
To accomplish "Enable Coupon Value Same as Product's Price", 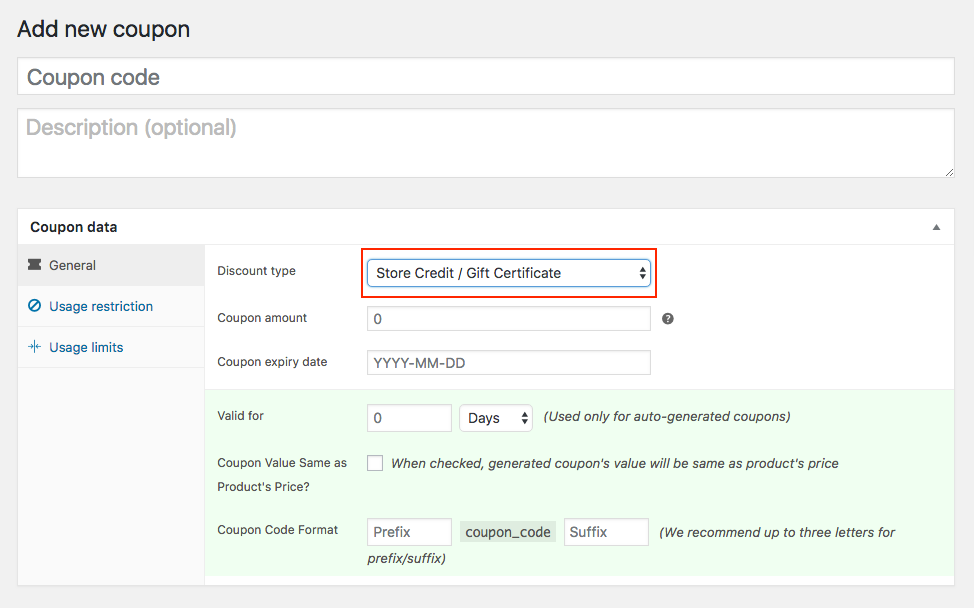I will 375,463.
